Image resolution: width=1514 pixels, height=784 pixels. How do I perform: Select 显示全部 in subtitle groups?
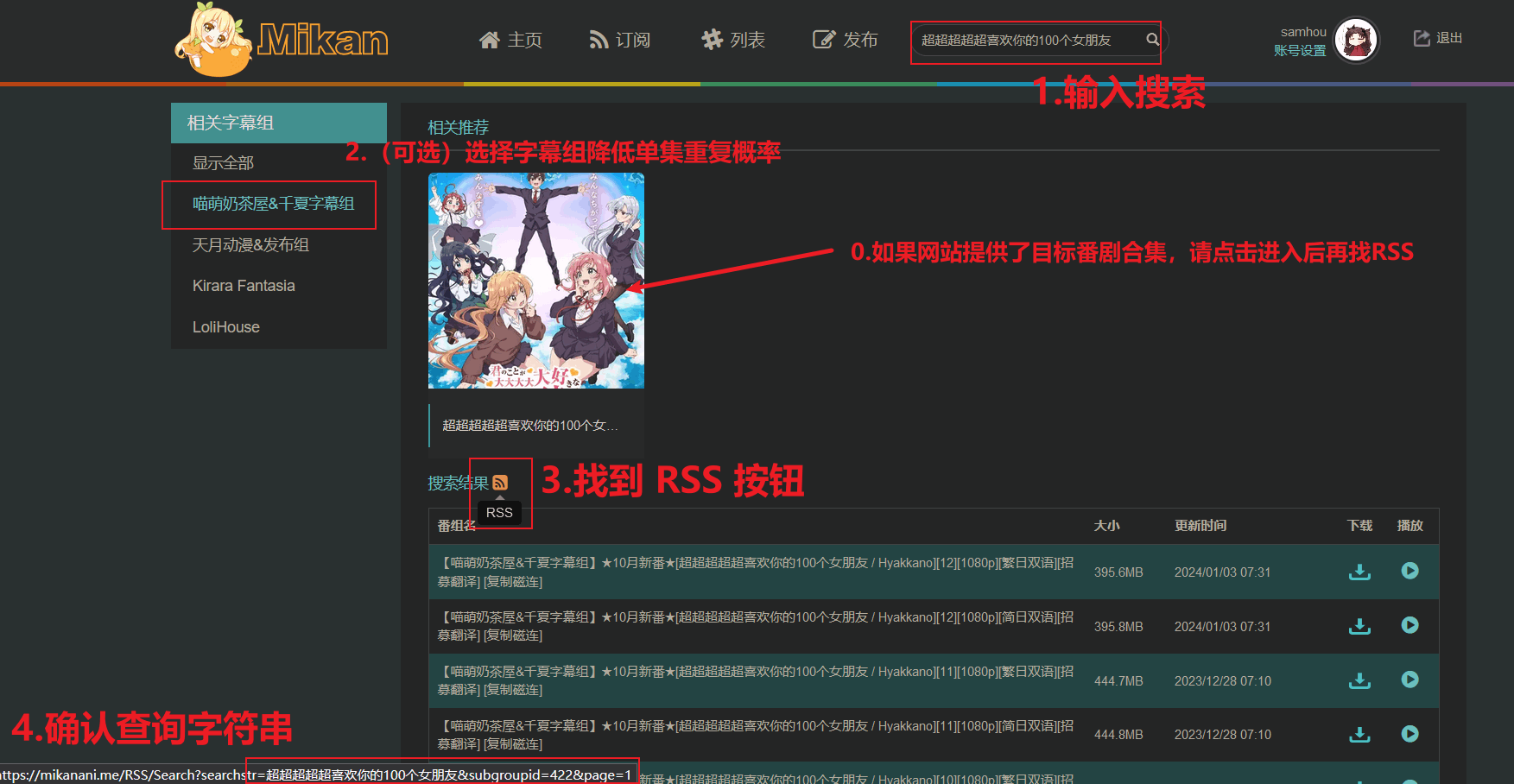click(x=223, y=163)
